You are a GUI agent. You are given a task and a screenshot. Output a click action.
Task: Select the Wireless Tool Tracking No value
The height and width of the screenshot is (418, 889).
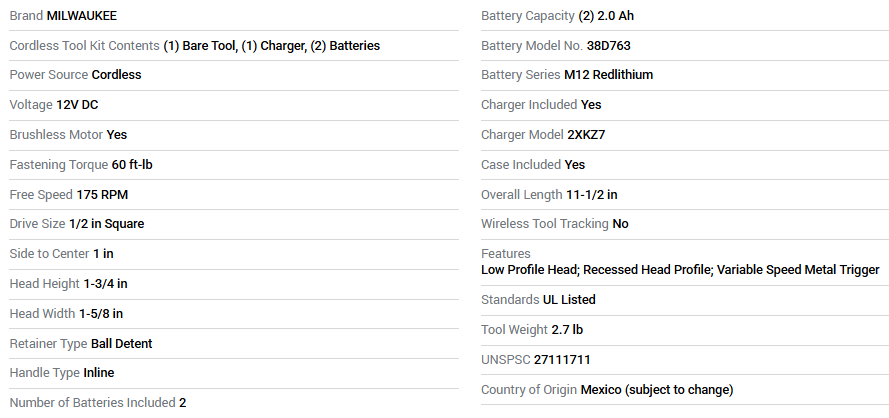click(x=620, y=224)
